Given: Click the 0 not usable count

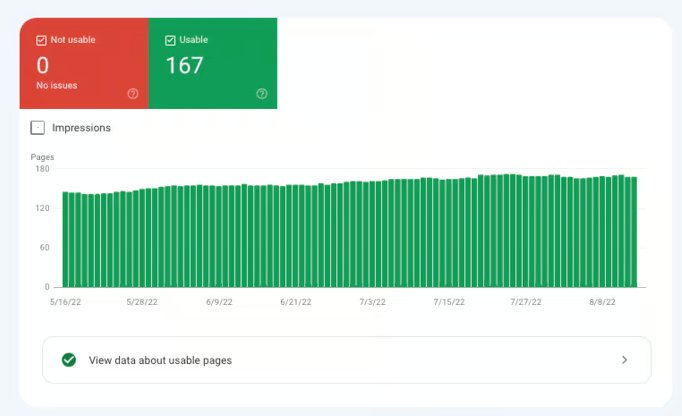Looking at the screenshot, I should coord(43,66).
